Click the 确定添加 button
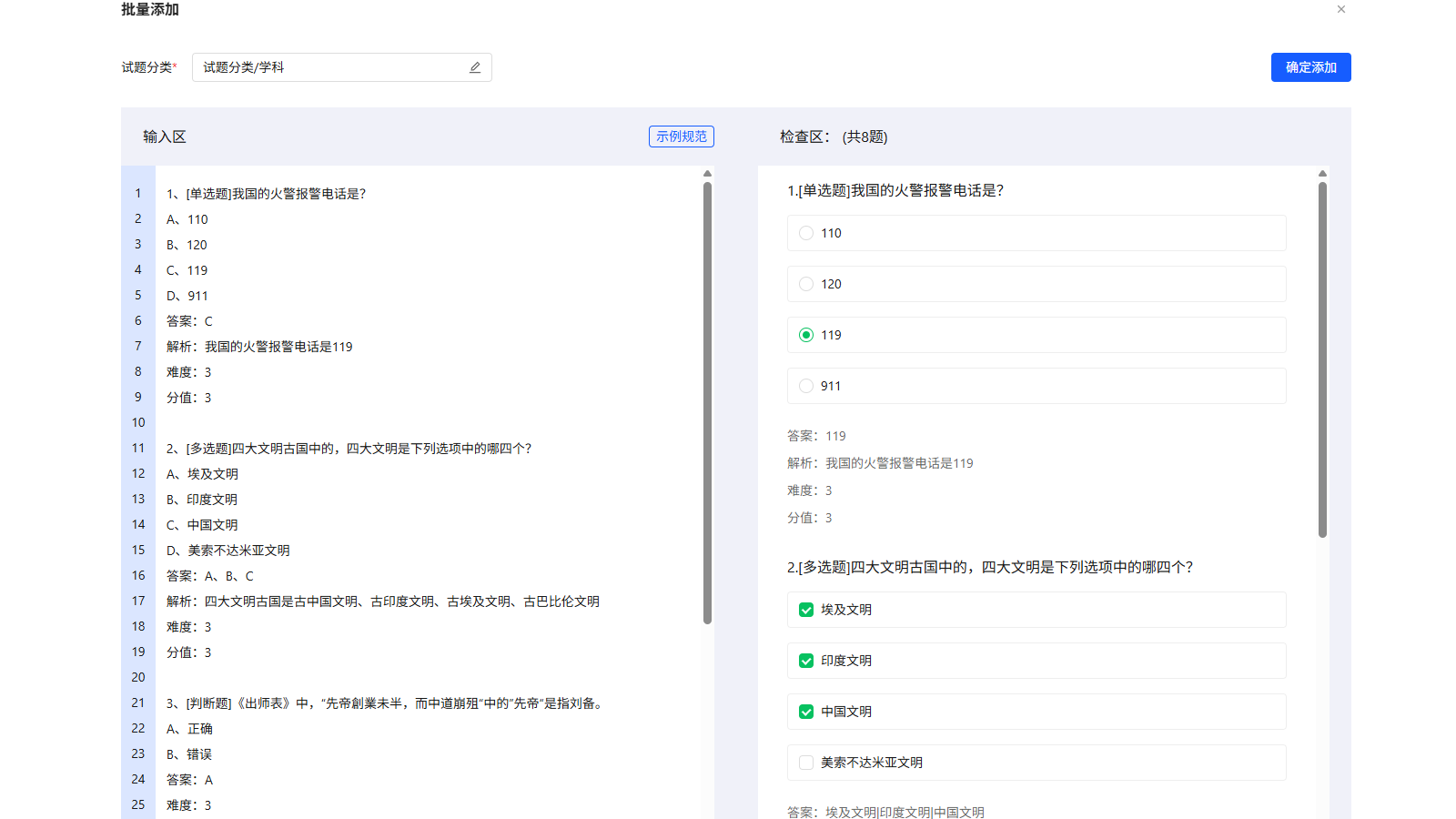Image resolution: width=1456 pixels, height=819 pixels. pyautogui.click(x=1310, y=67)
